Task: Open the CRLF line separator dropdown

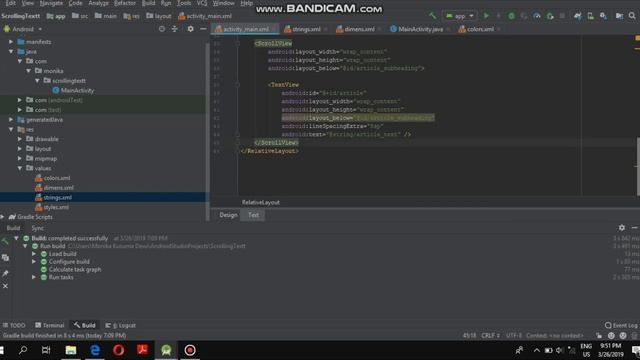Action: [x=491, y=336]
